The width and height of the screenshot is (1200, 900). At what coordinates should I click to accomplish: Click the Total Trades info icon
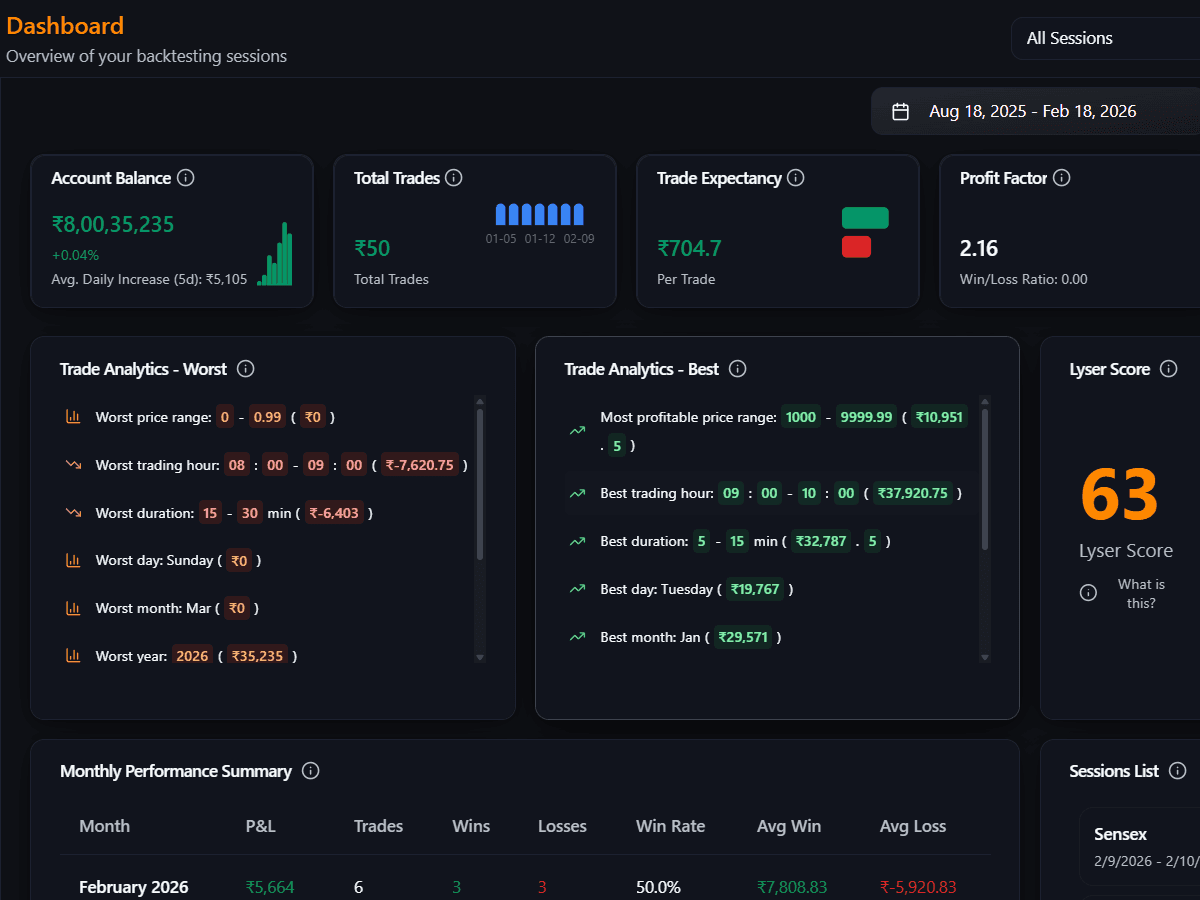point(454,178)
